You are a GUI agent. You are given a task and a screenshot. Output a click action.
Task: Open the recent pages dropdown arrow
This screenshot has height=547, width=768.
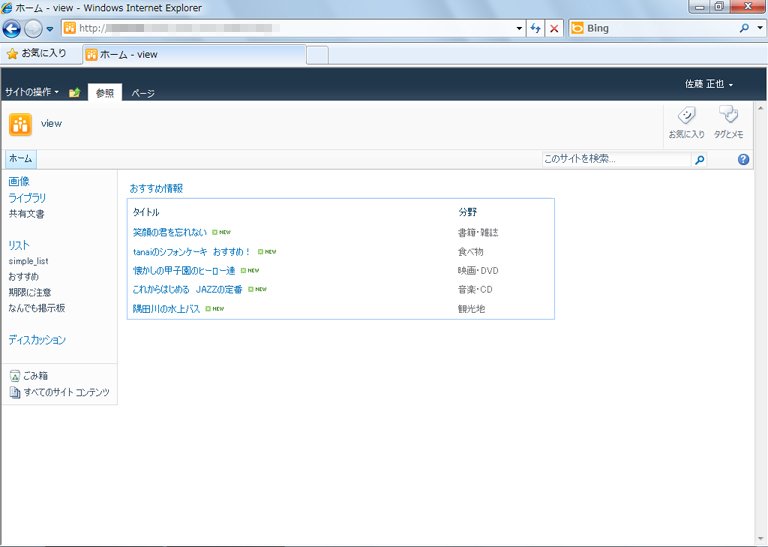50,29
